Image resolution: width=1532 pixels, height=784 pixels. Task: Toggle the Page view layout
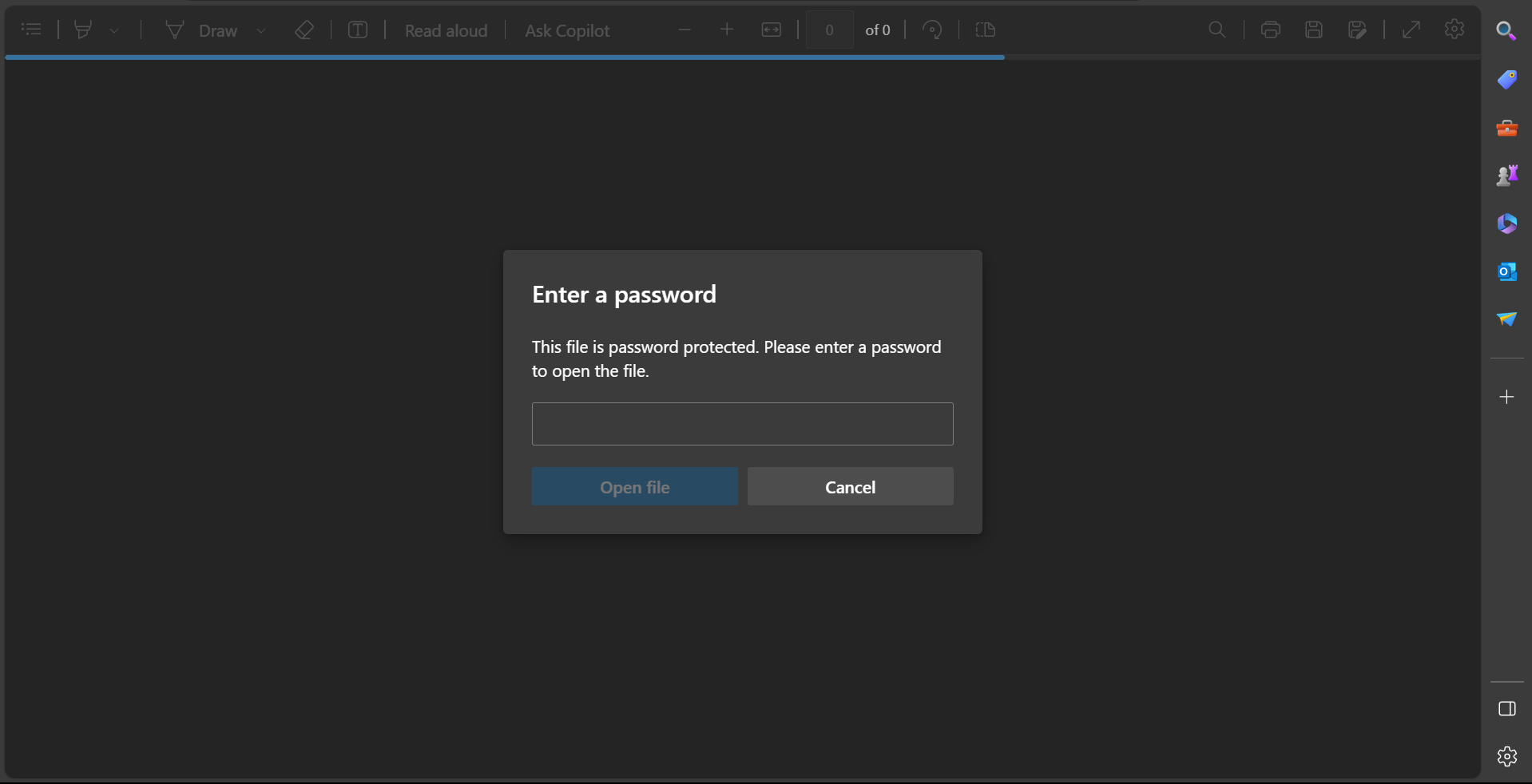click(x=986, y=30)
